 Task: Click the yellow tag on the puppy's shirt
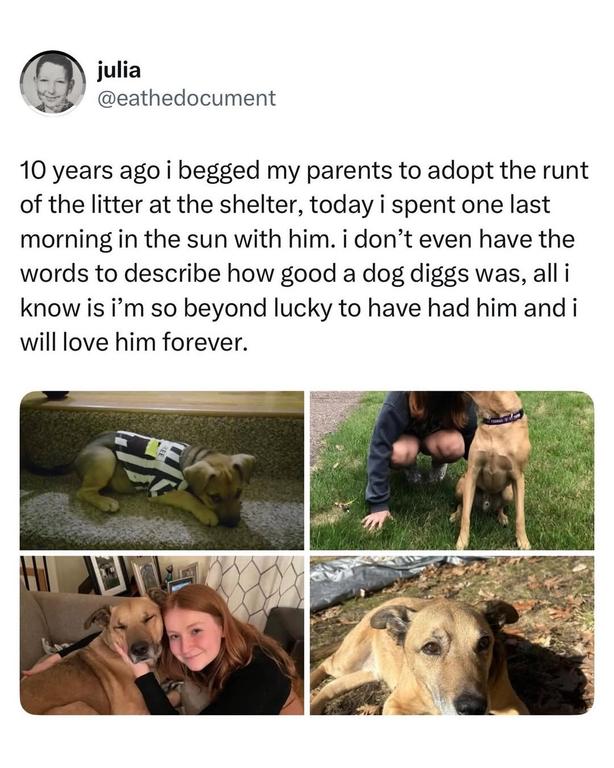pos(153,446)
